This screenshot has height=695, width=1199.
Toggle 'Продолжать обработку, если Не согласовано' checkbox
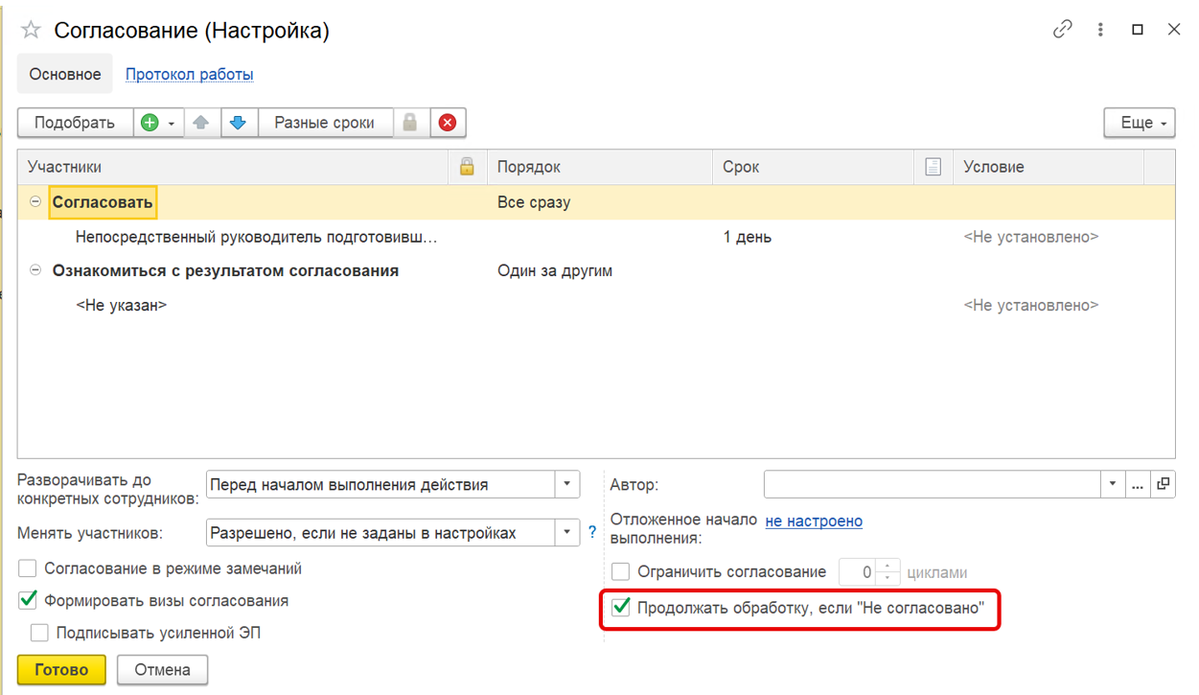point(621,607)
